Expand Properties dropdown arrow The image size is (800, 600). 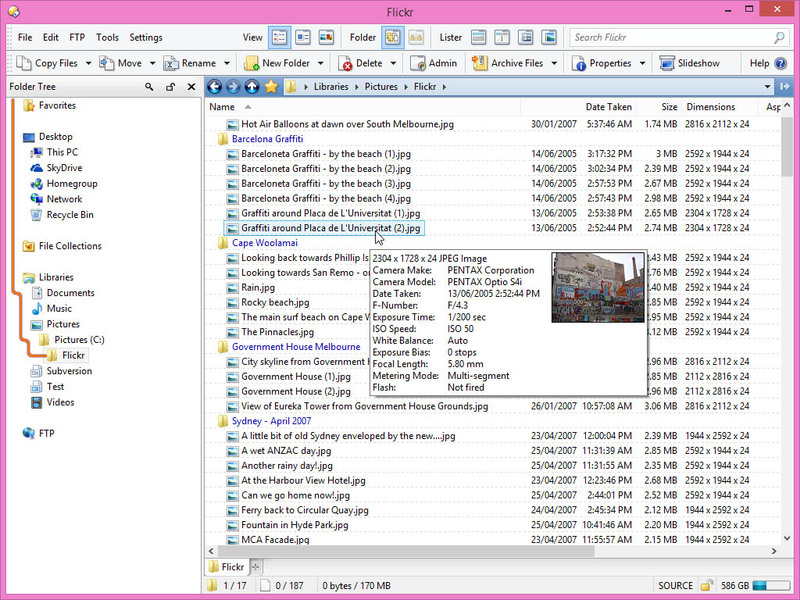click(x=642, y=63)
